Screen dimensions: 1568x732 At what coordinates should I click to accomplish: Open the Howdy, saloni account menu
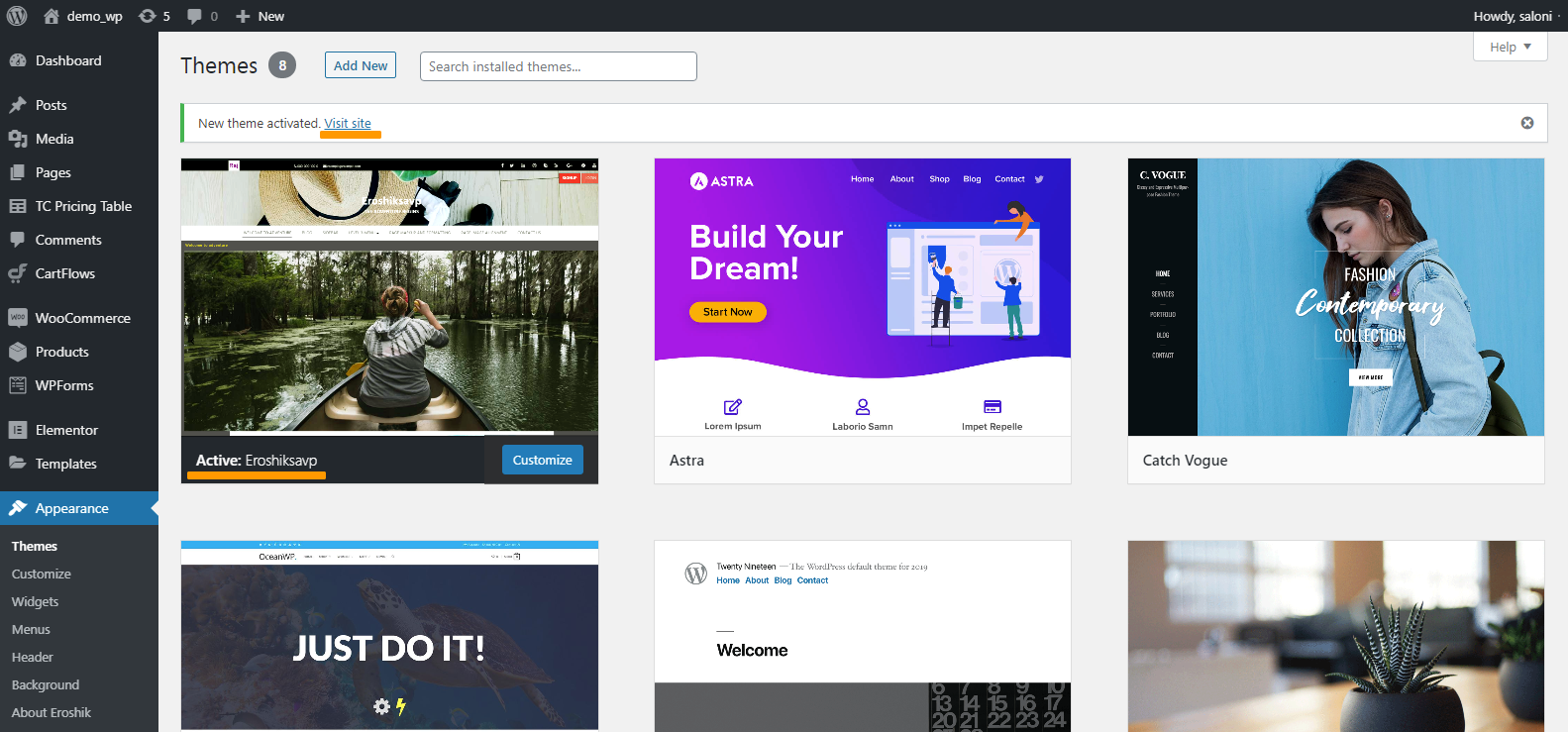pos(1513,16)
